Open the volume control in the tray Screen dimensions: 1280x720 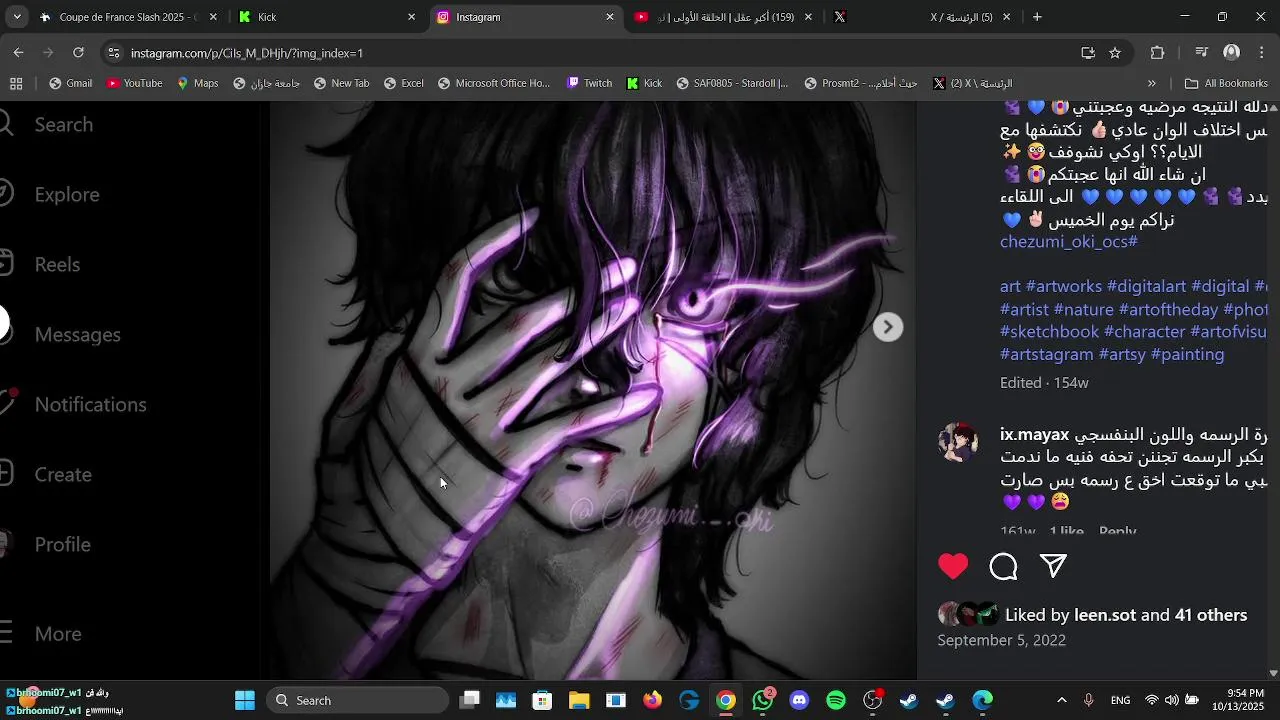[x=1171, y=700]
